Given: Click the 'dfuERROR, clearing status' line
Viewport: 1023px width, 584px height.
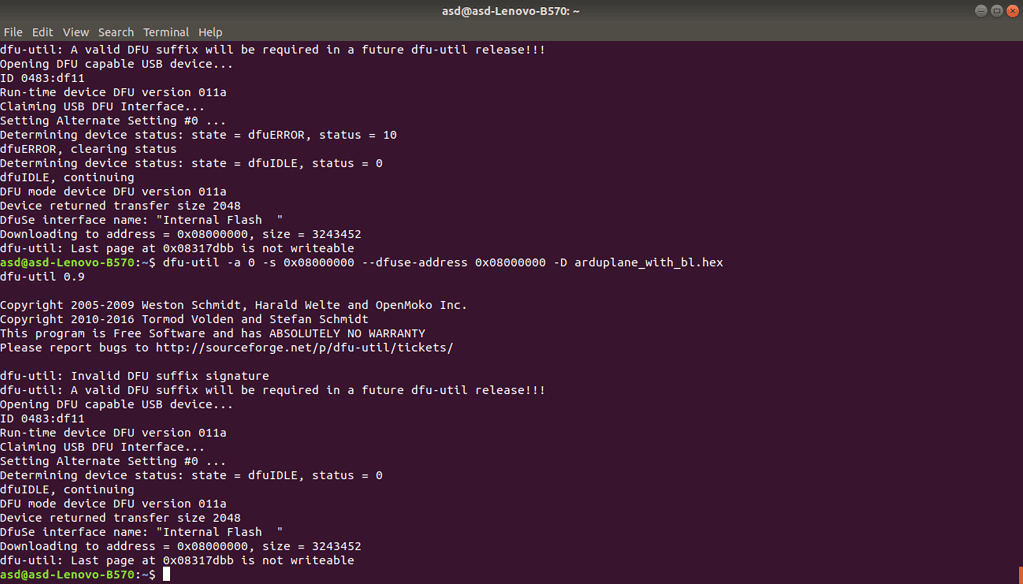Looking at the screenshot, I should click(88, 149).
